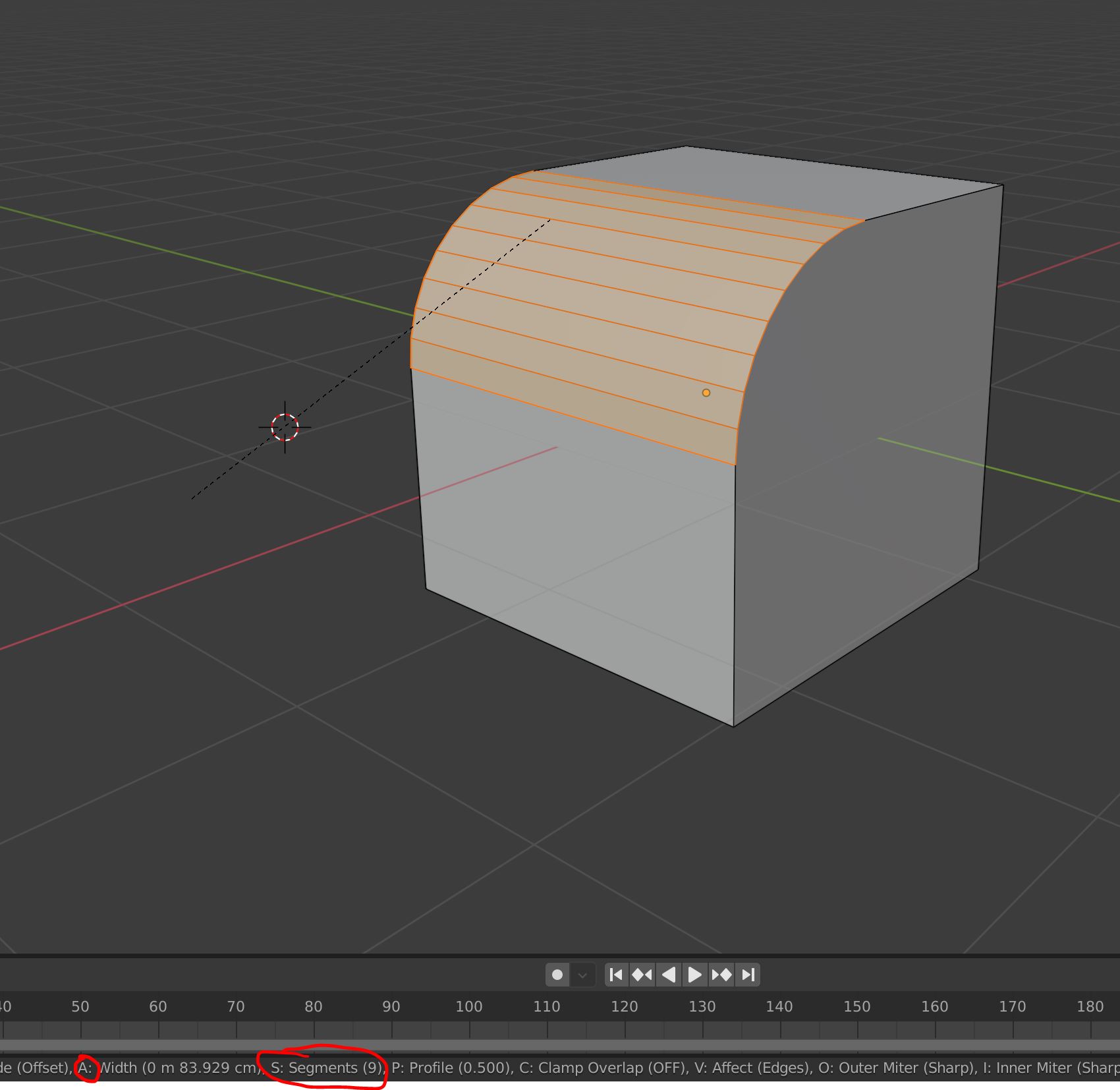Select frame 100 on the timeline

469,1006
